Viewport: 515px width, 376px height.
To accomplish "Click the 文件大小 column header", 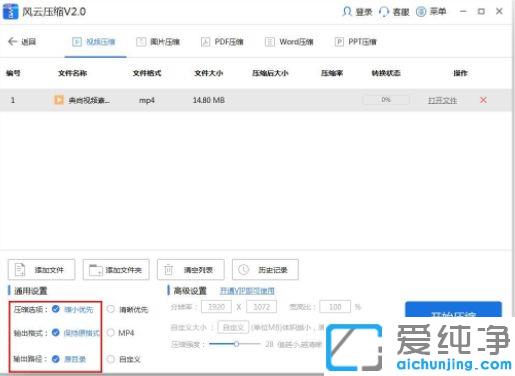I will tap(209, 73).
